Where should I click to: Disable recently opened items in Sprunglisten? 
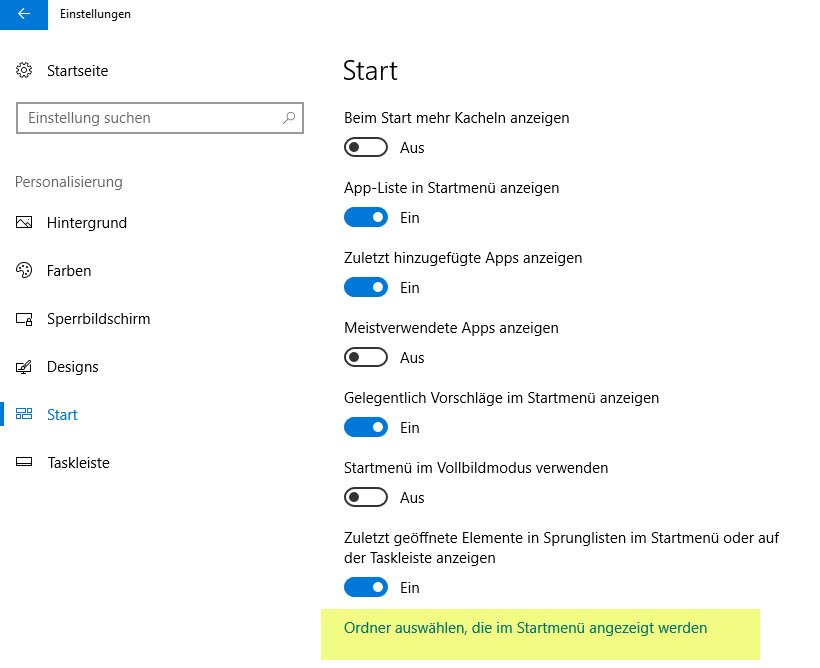[x=366, y=588]
